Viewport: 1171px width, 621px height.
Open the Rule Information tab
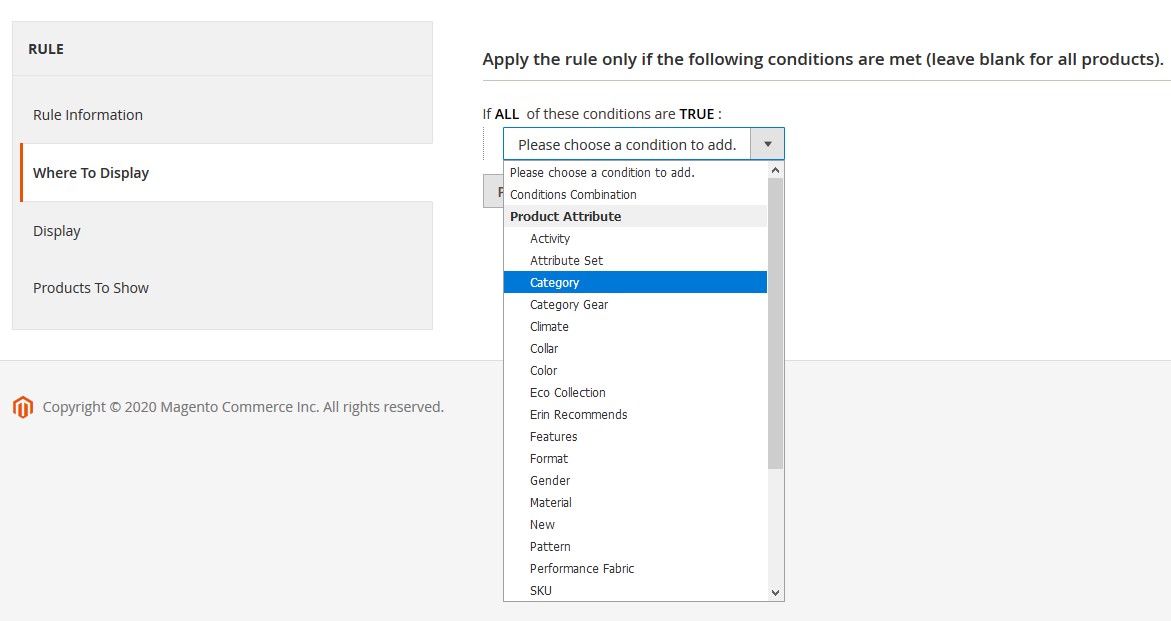point(88,115)
